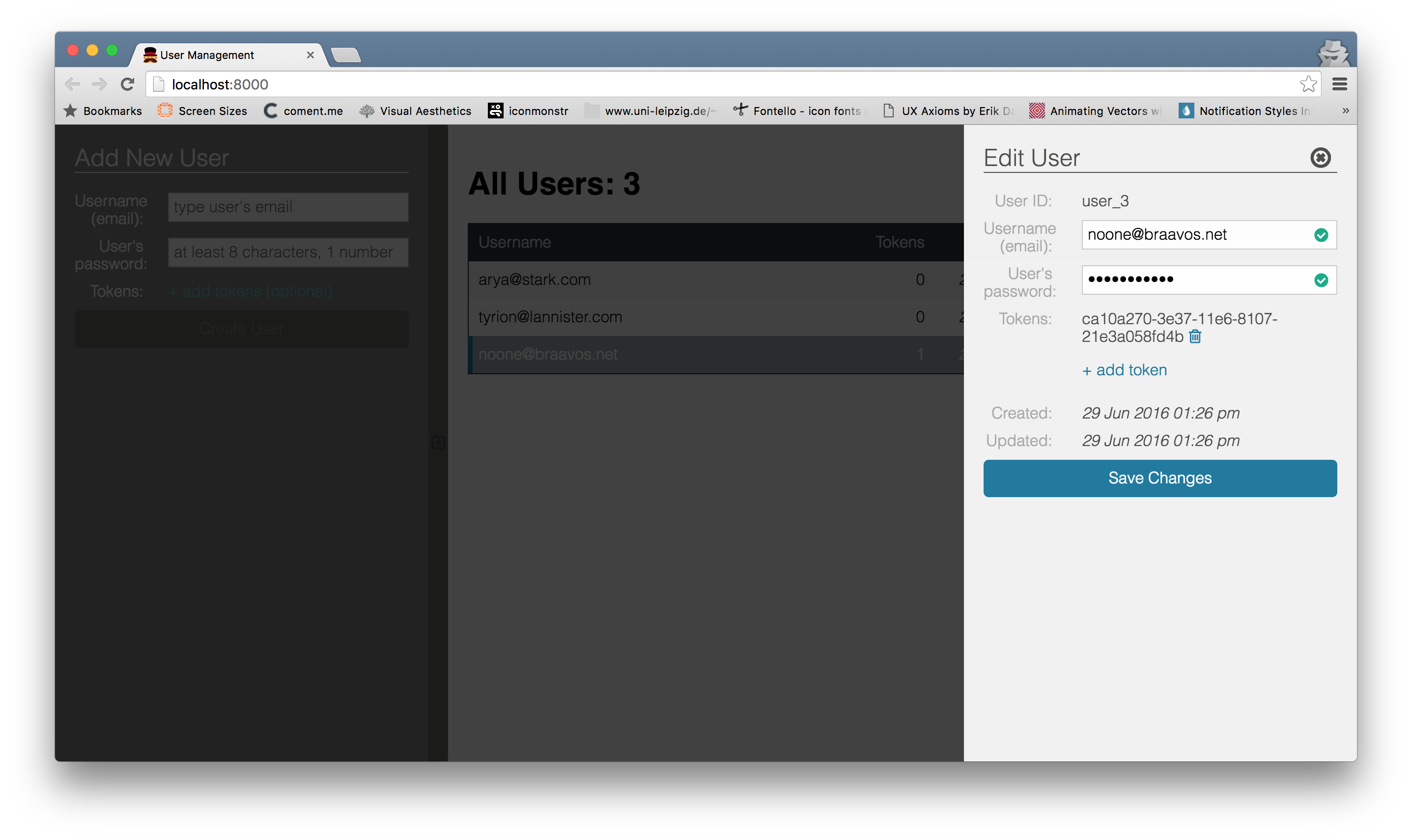Screen dimensions: 1412x840
Task: Click the incognito icon in the title bar
Action: click(x=1333, y=53)
